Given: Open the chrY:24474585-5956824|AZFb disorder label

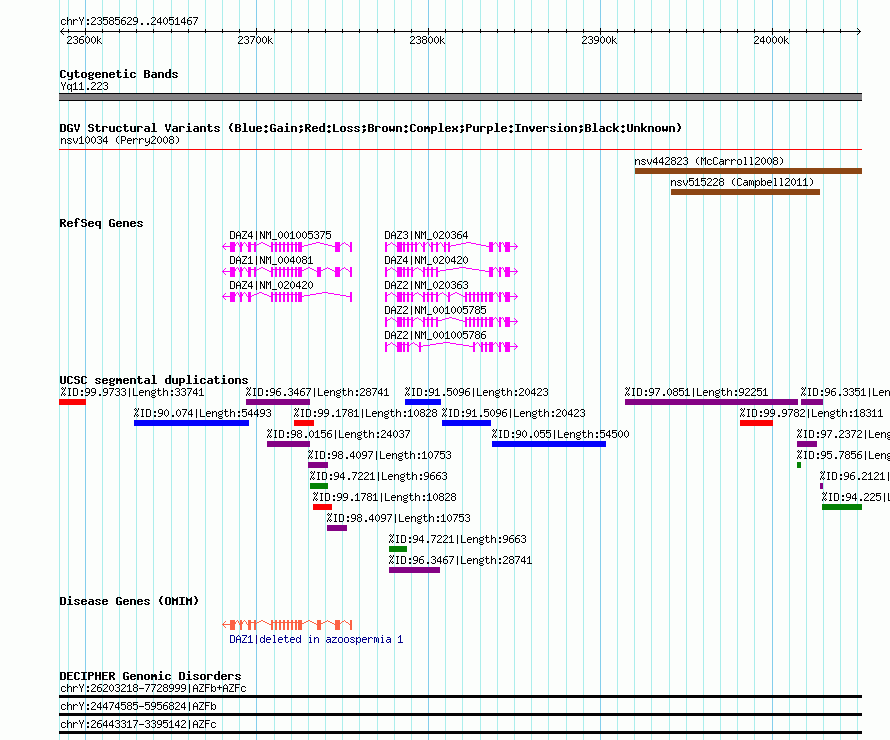Looking at the screenshot, I should tap(138, 707).
